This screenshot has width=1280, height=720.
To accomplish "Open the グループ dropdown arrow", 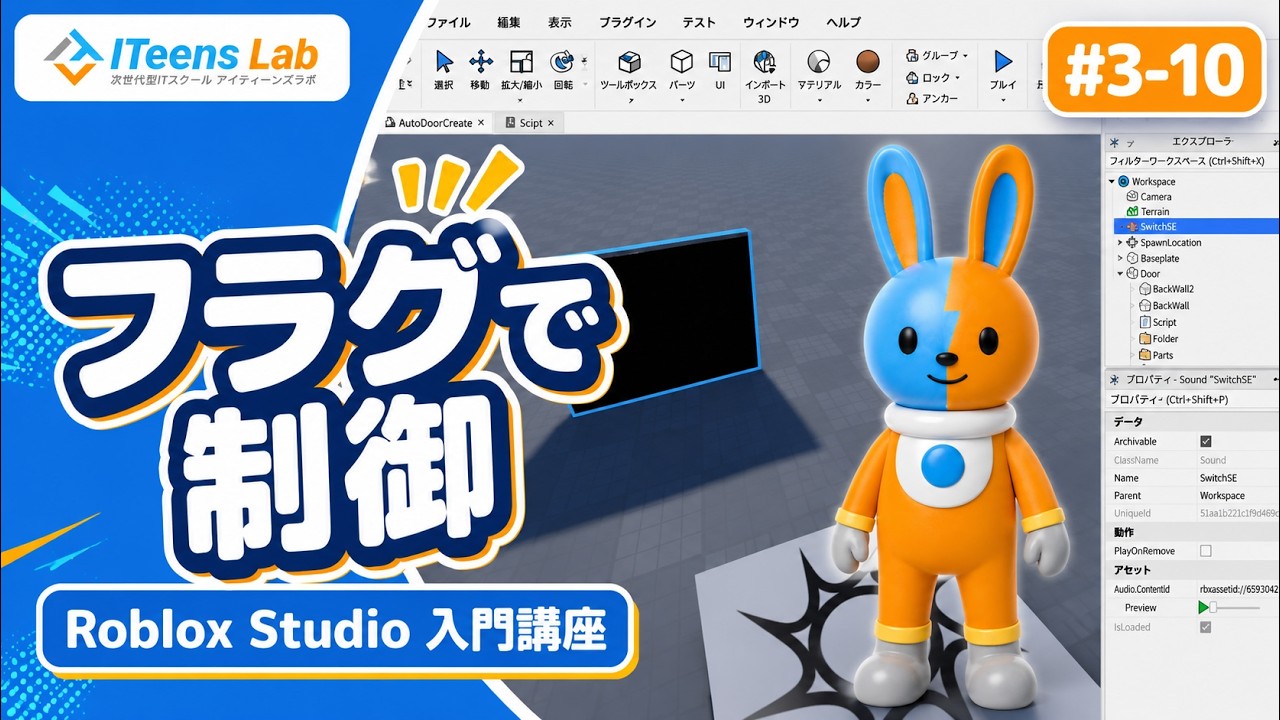I will (x=965, y=56).
